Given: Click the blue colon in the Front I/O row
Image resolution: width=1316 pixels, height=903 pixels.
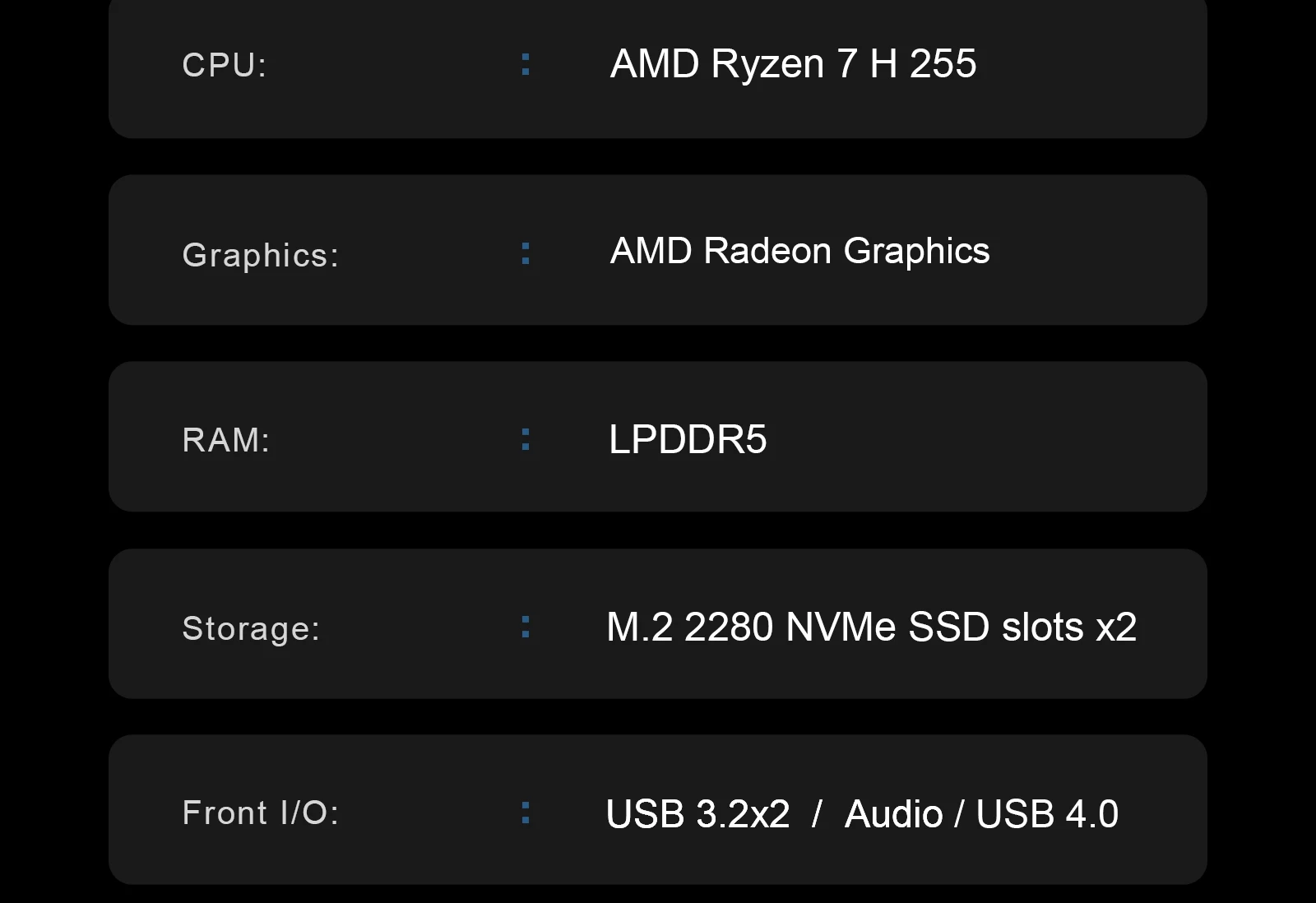Looking at the screenshot, I should point(526,813).
